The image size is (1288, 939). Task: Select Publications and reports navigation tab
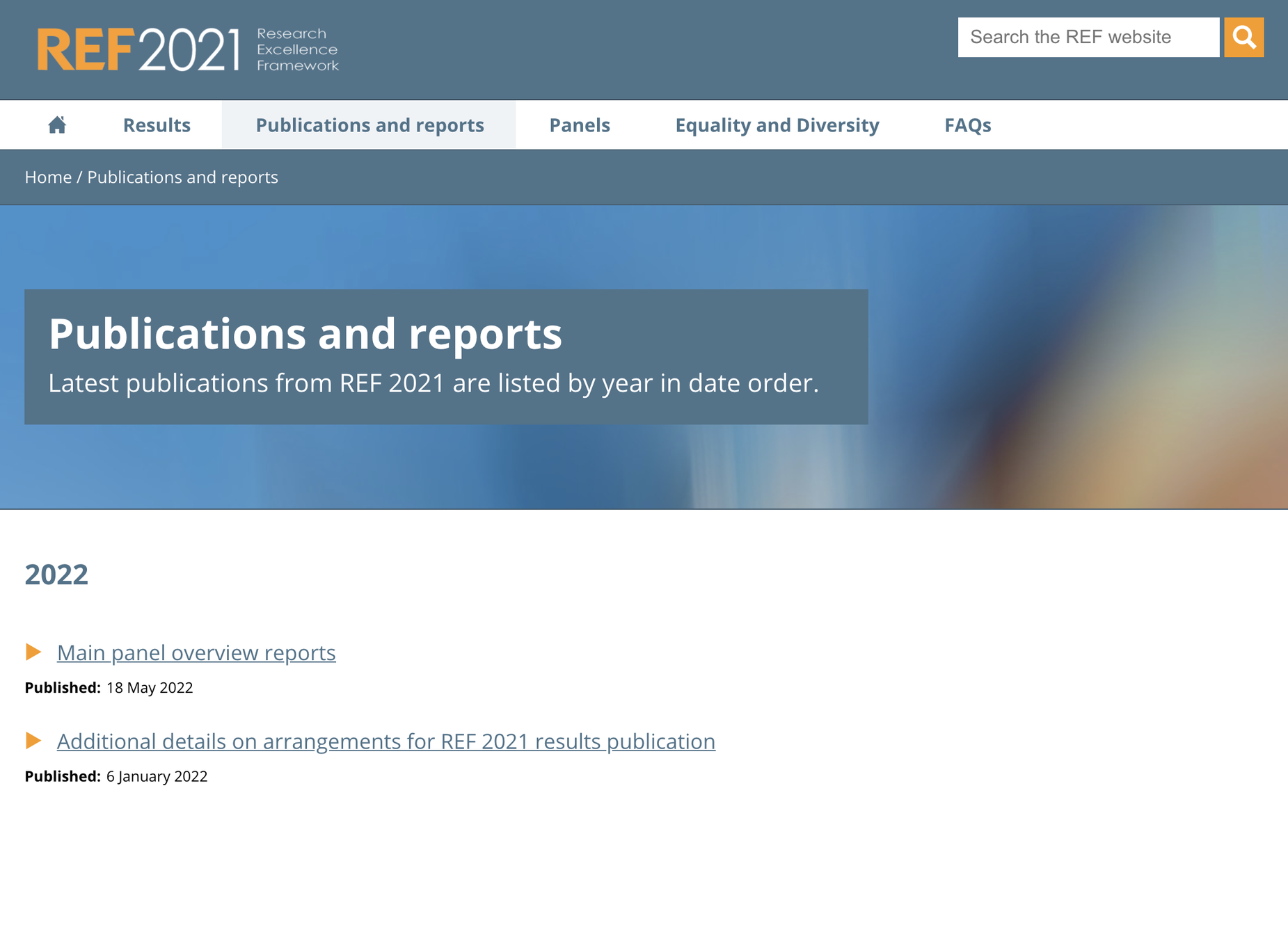click(369, 125)
